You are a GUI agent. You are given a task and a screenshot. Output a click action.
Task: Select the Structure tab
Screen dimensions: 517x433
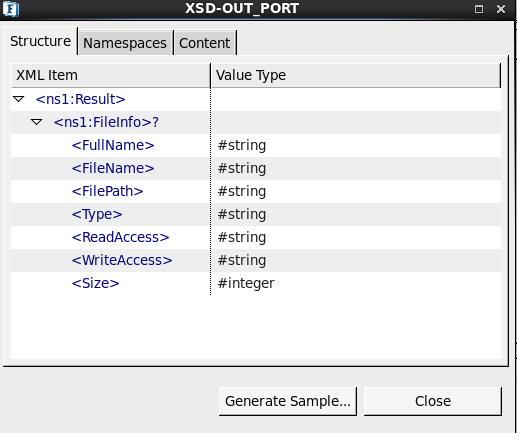[40, 41]
